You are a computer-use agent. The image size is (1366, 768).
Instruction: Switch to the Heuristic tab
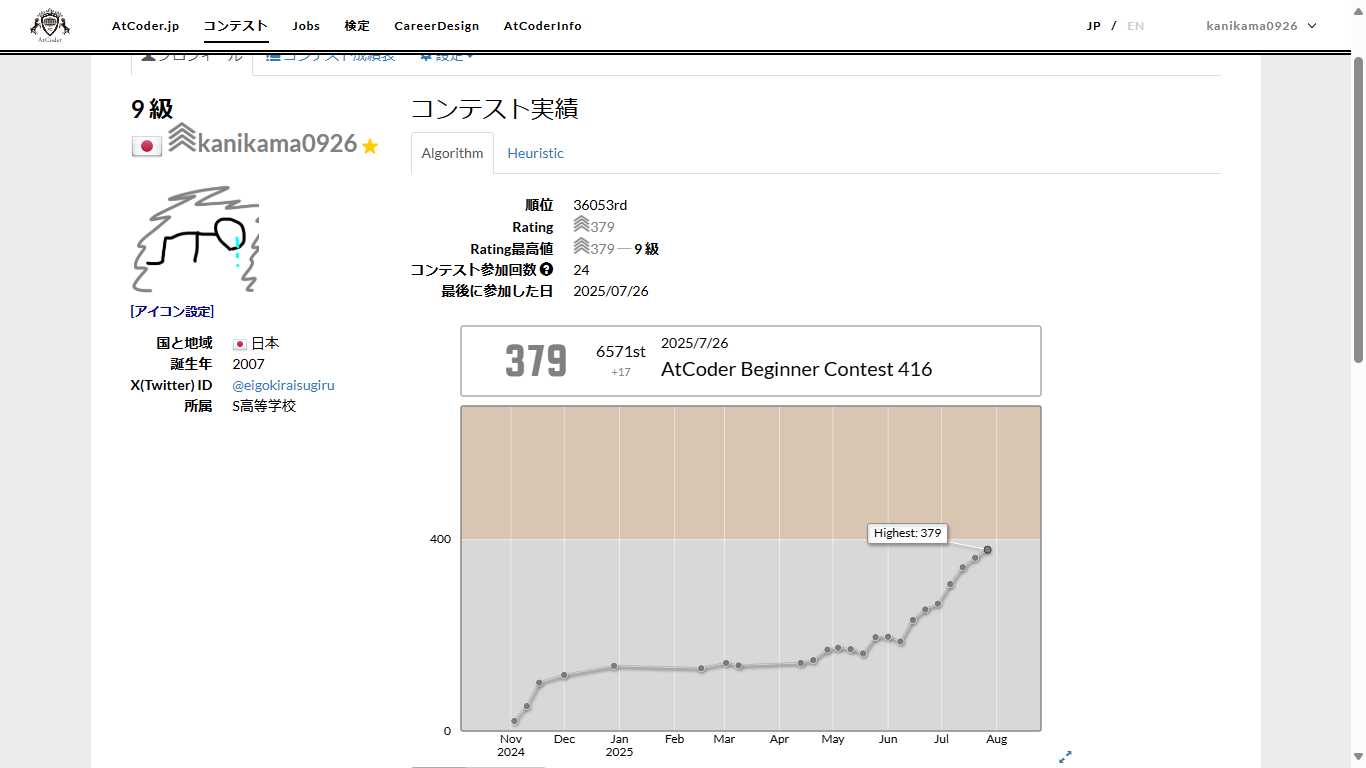(535, 153)
